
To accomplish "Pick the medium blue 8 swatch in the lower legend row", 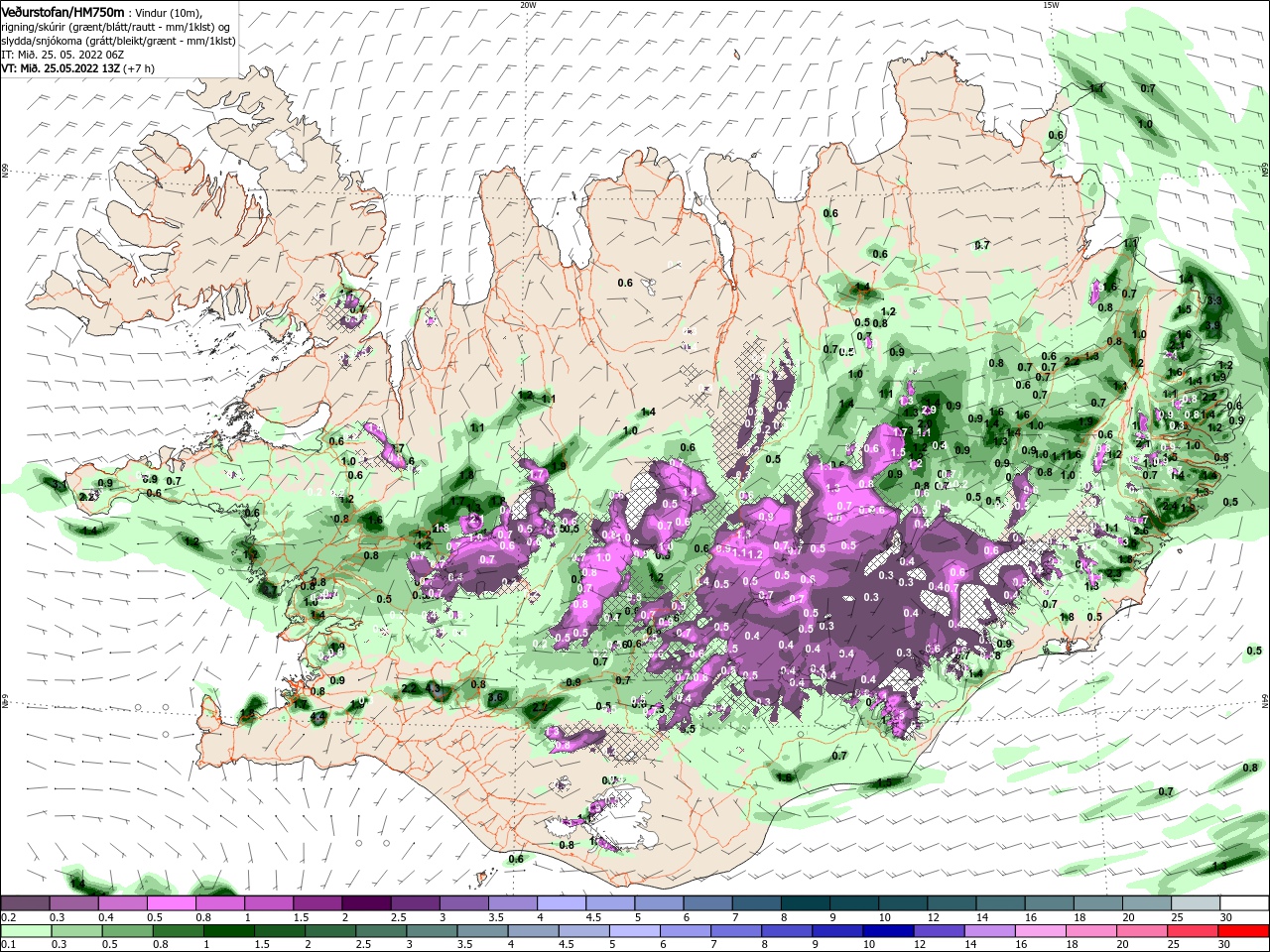I will pyautogui.click(x=786, y=931).
